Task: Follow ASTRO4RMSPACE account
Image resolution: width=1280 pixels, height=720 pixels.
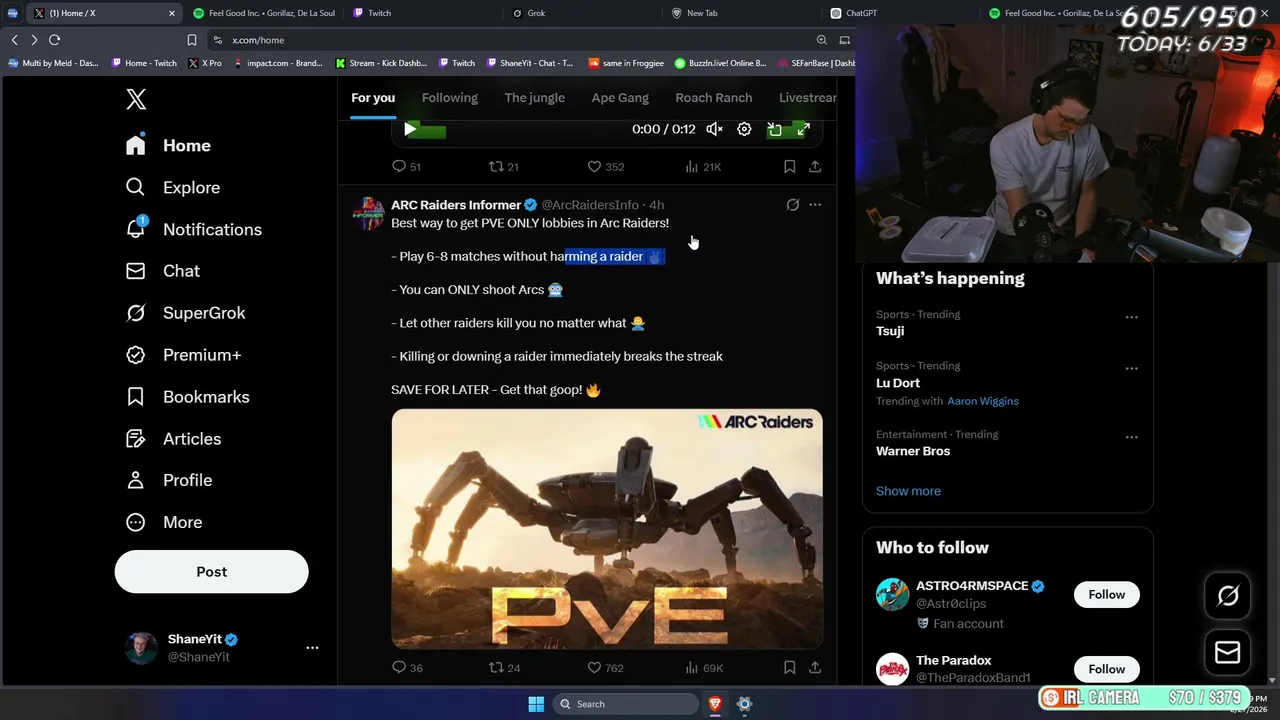Action: coord(1106,594)
